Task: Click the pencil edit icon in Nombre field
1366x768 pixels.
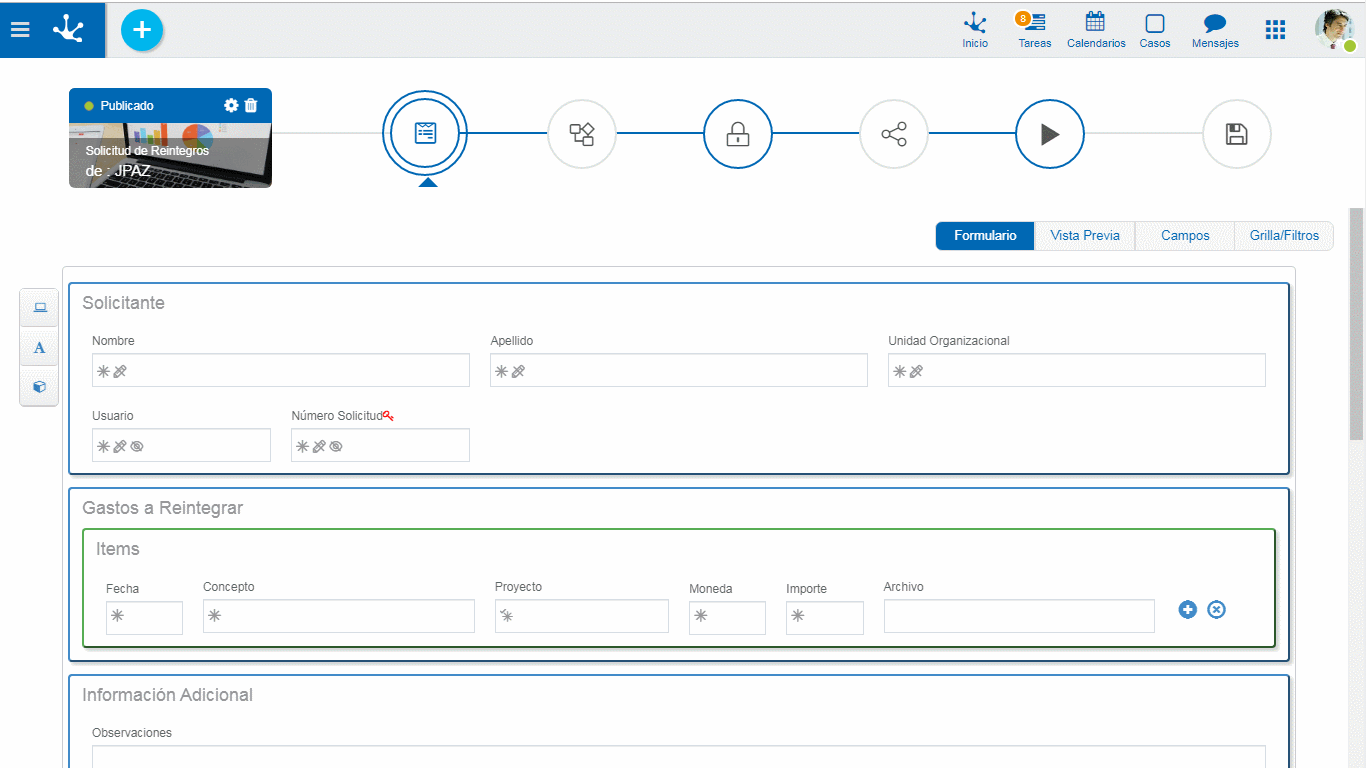Action: pyautogui.click(x=120, y=371)
